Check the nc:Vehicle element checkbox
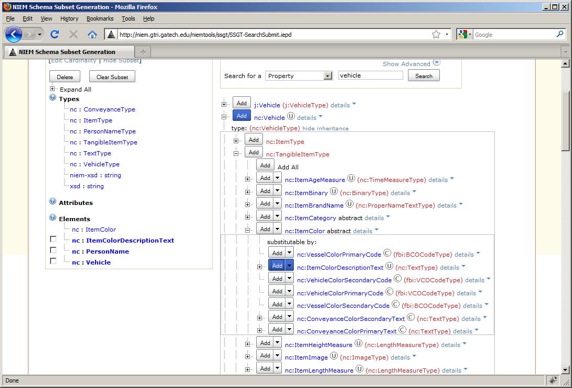The width and height of the screenshot is (572, 388). pyautogui.click(x=53, y=261)
